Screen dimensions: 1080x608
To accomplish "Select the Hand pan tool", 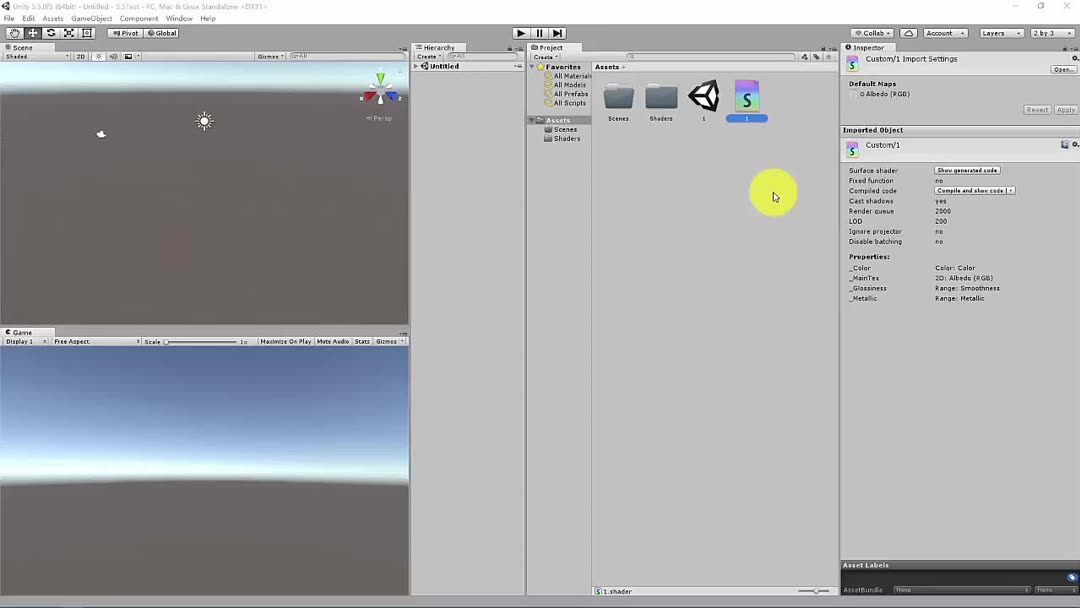I will click(x=14, y=33).
